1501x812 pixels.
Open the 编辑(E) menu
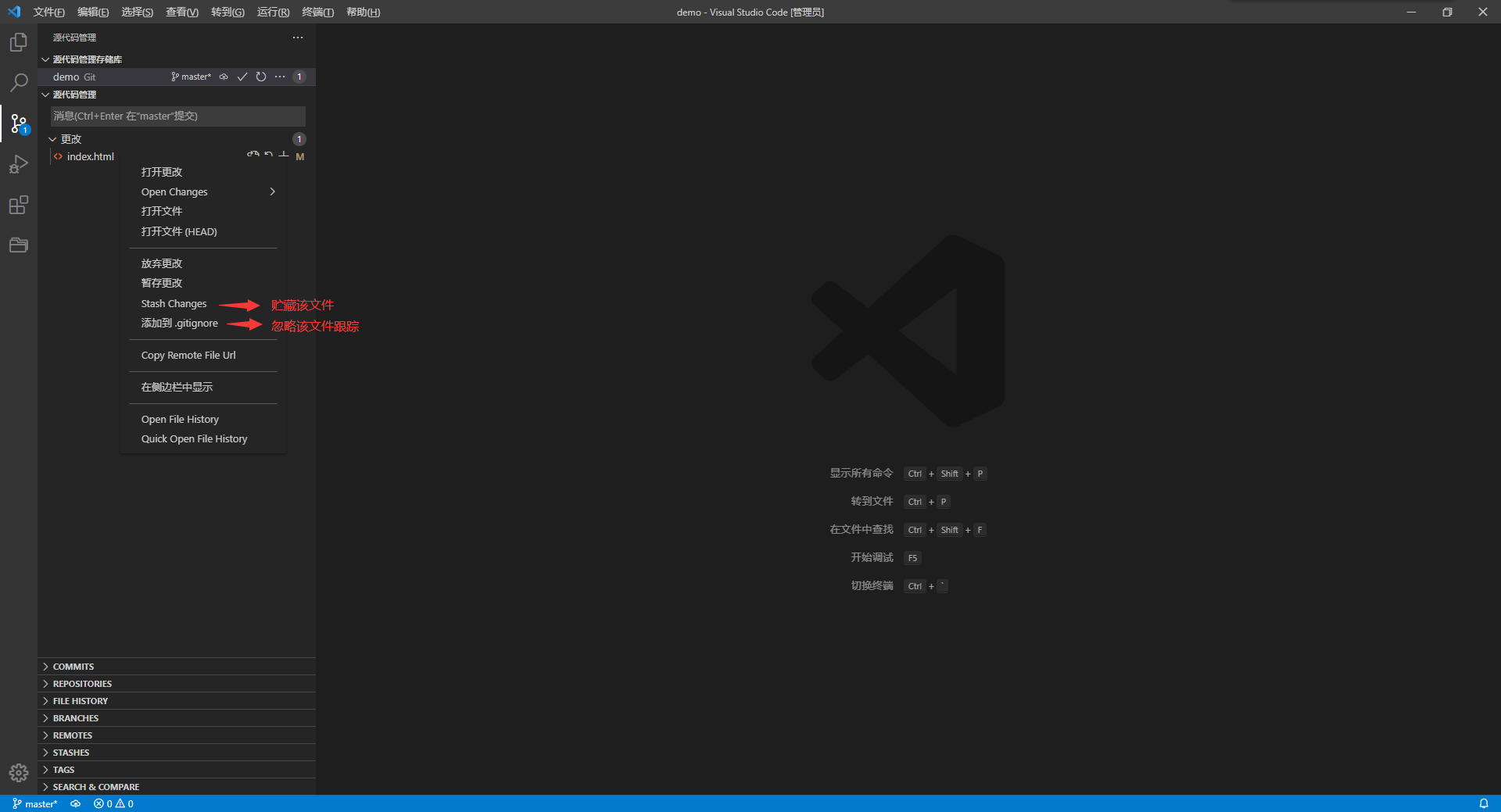click(93, 12)
